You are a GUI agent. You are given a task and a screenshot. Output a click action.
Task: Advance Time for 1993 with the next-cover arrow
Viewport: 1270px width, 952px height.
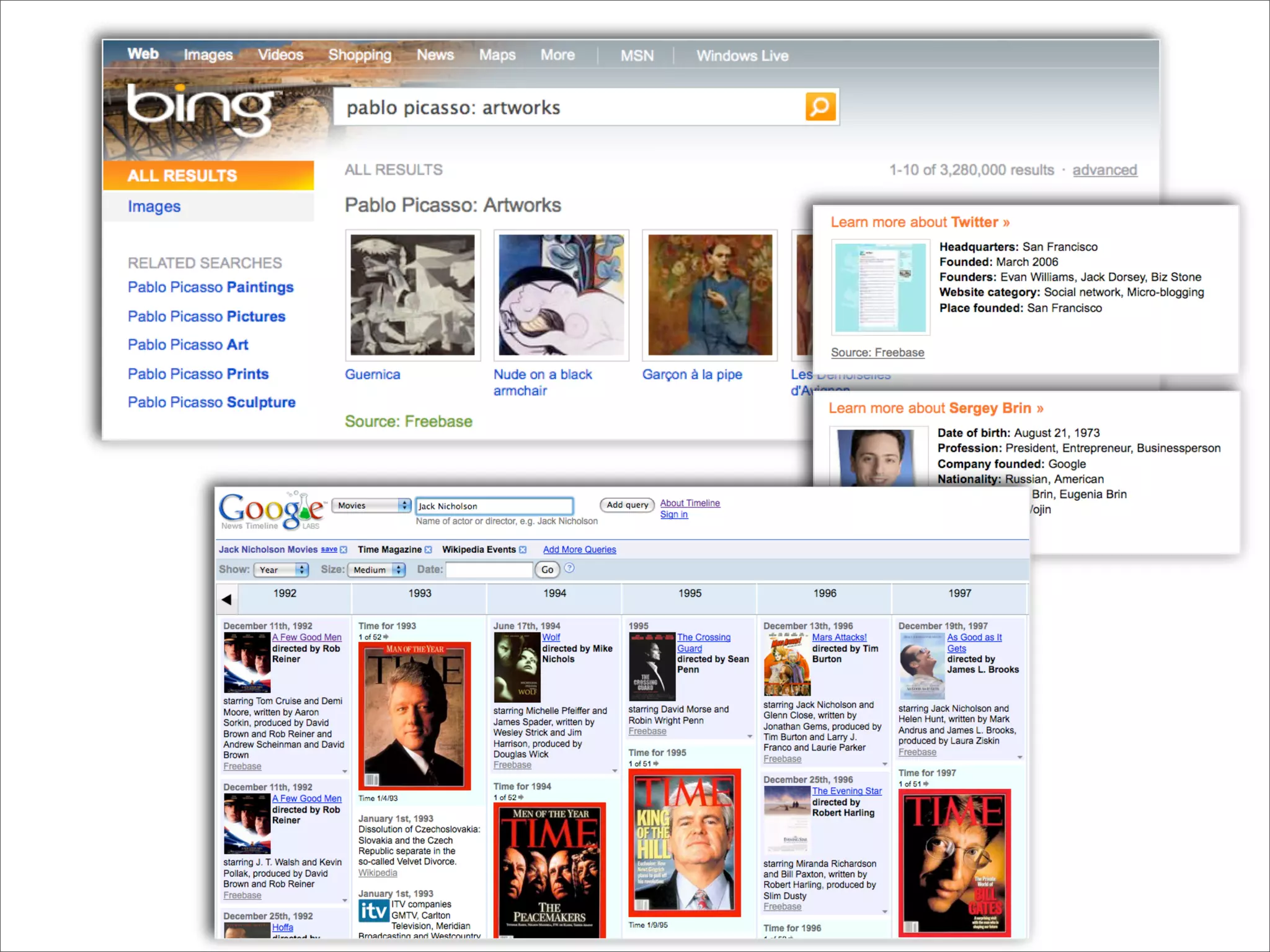pyautogui.click(x=386, y=637)
